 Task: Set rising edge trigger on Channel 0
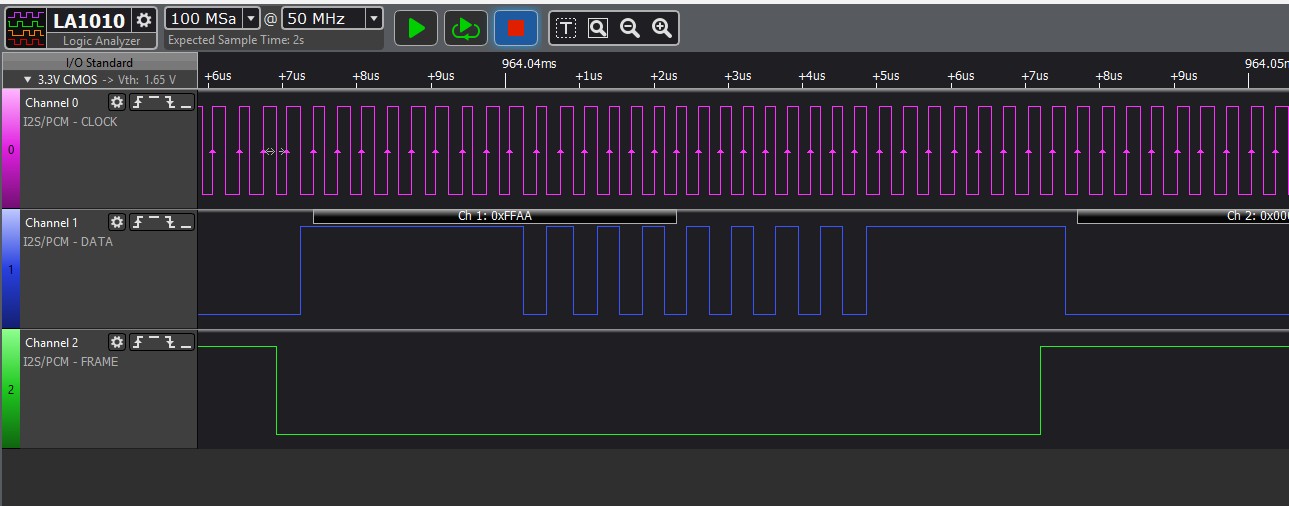tap(137, 102)
